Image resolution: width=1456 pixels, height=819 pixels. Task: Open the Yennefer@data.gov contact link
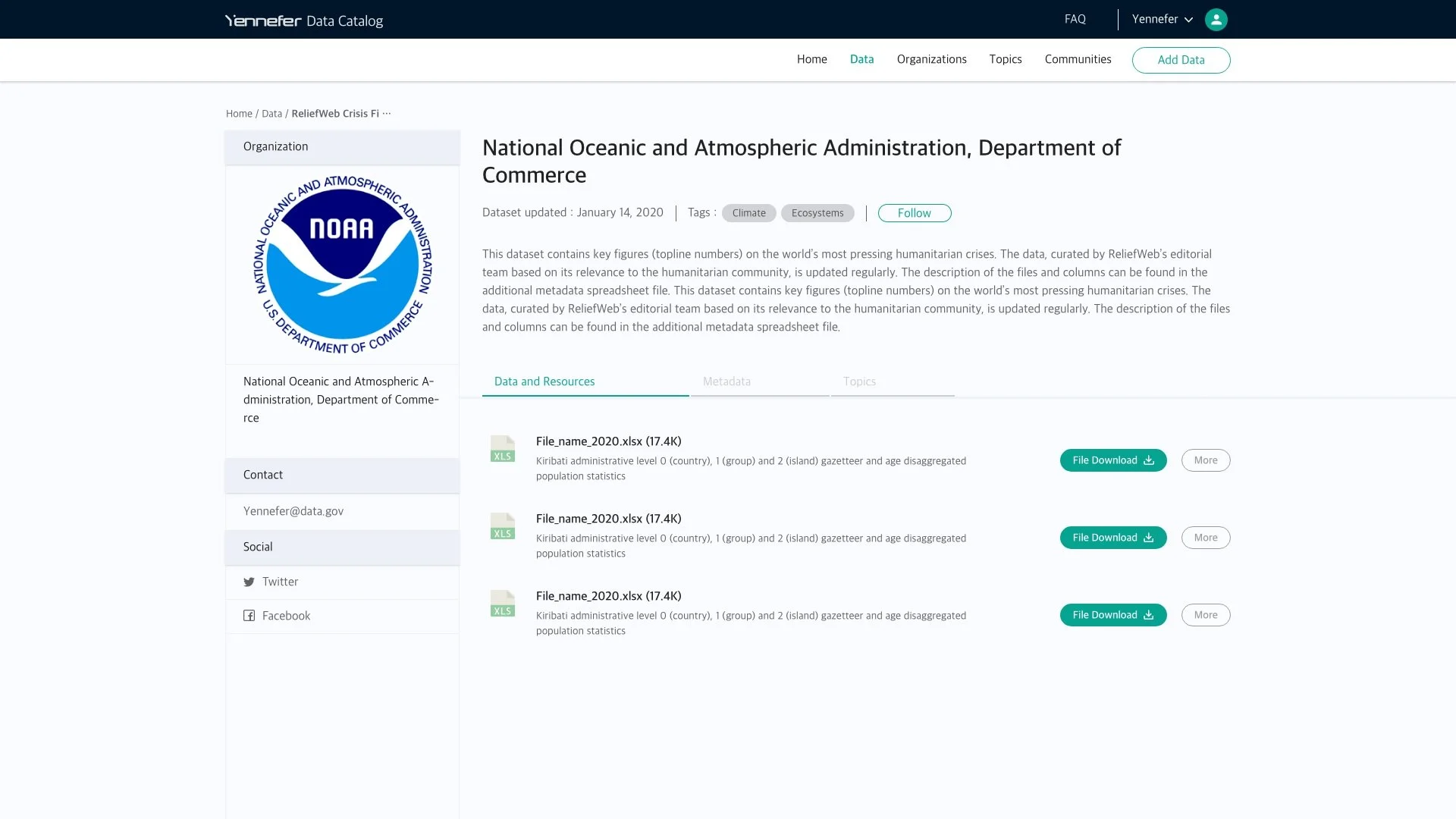293,511
